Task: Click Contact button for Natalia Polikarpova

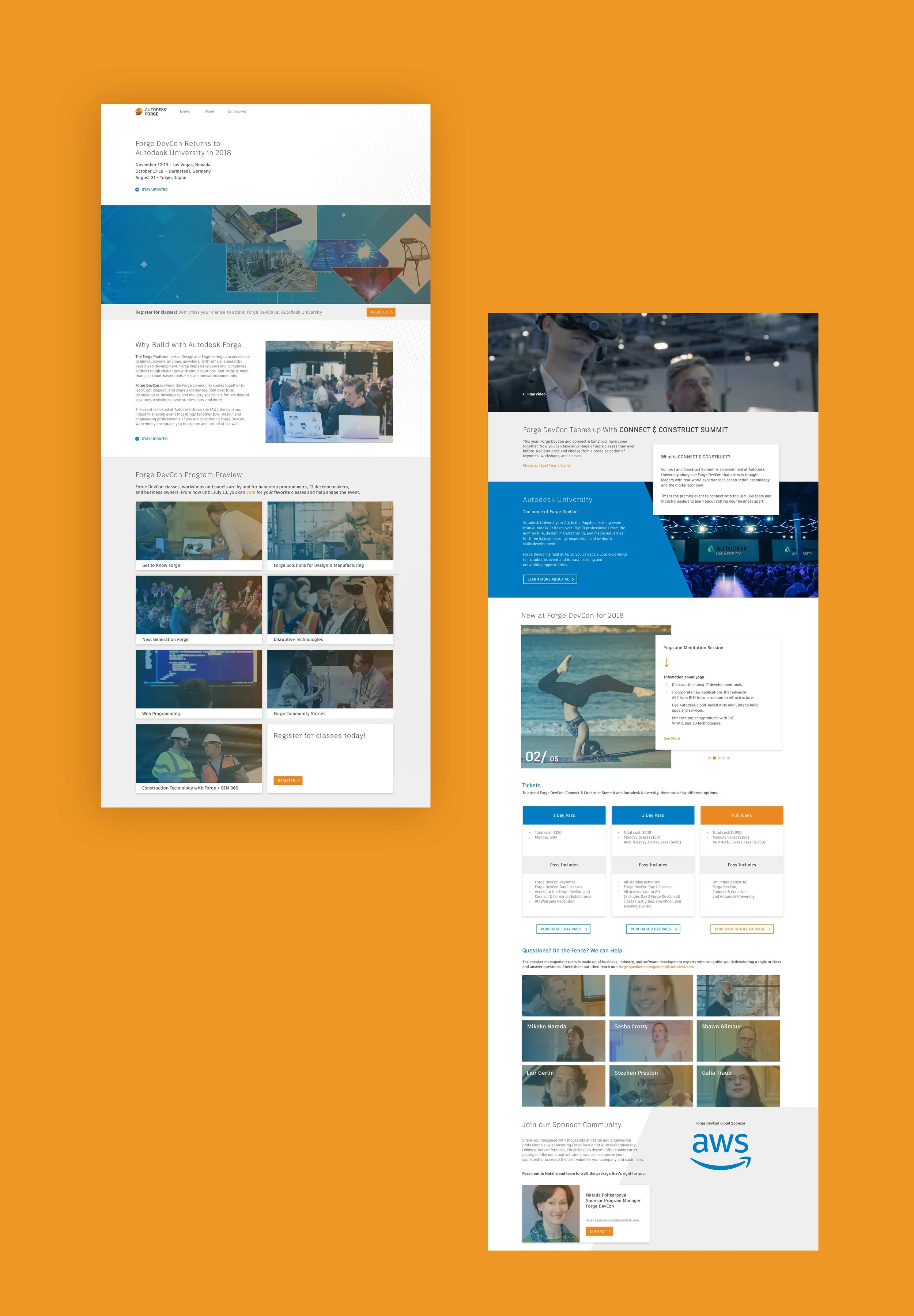Action: pos(600,1231)
